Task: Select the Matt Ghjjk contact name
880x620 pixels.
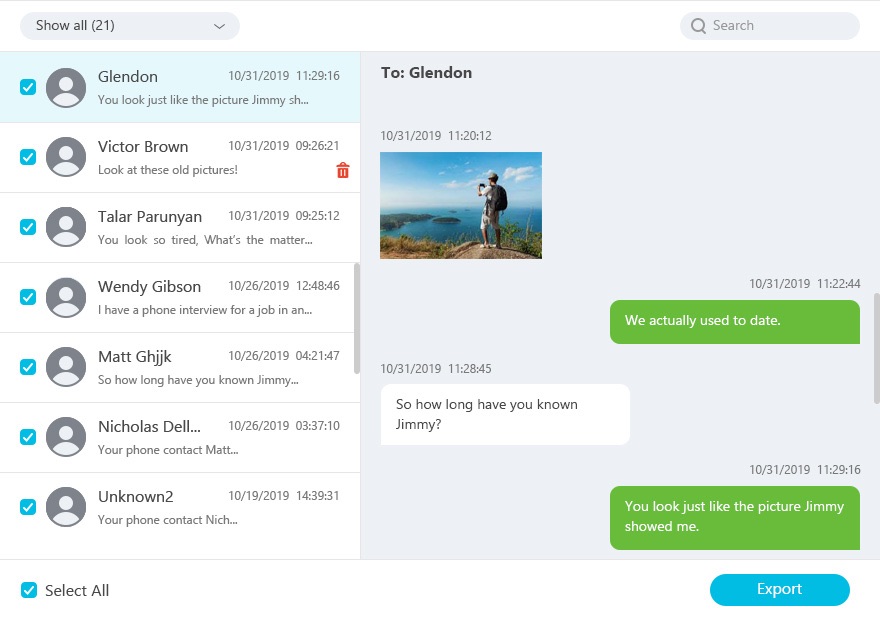Action: (x=135, y=357)
